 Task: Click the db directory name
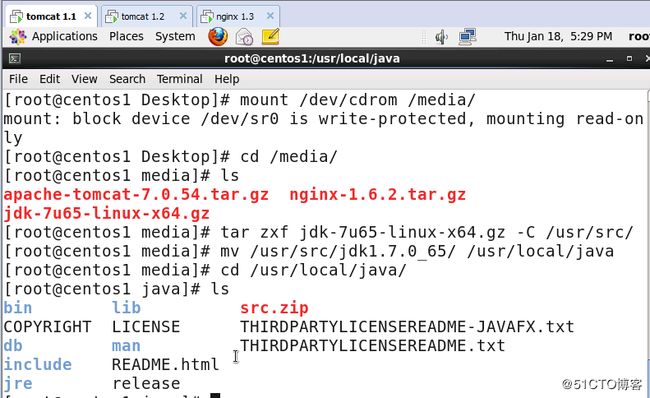(13, 346)
